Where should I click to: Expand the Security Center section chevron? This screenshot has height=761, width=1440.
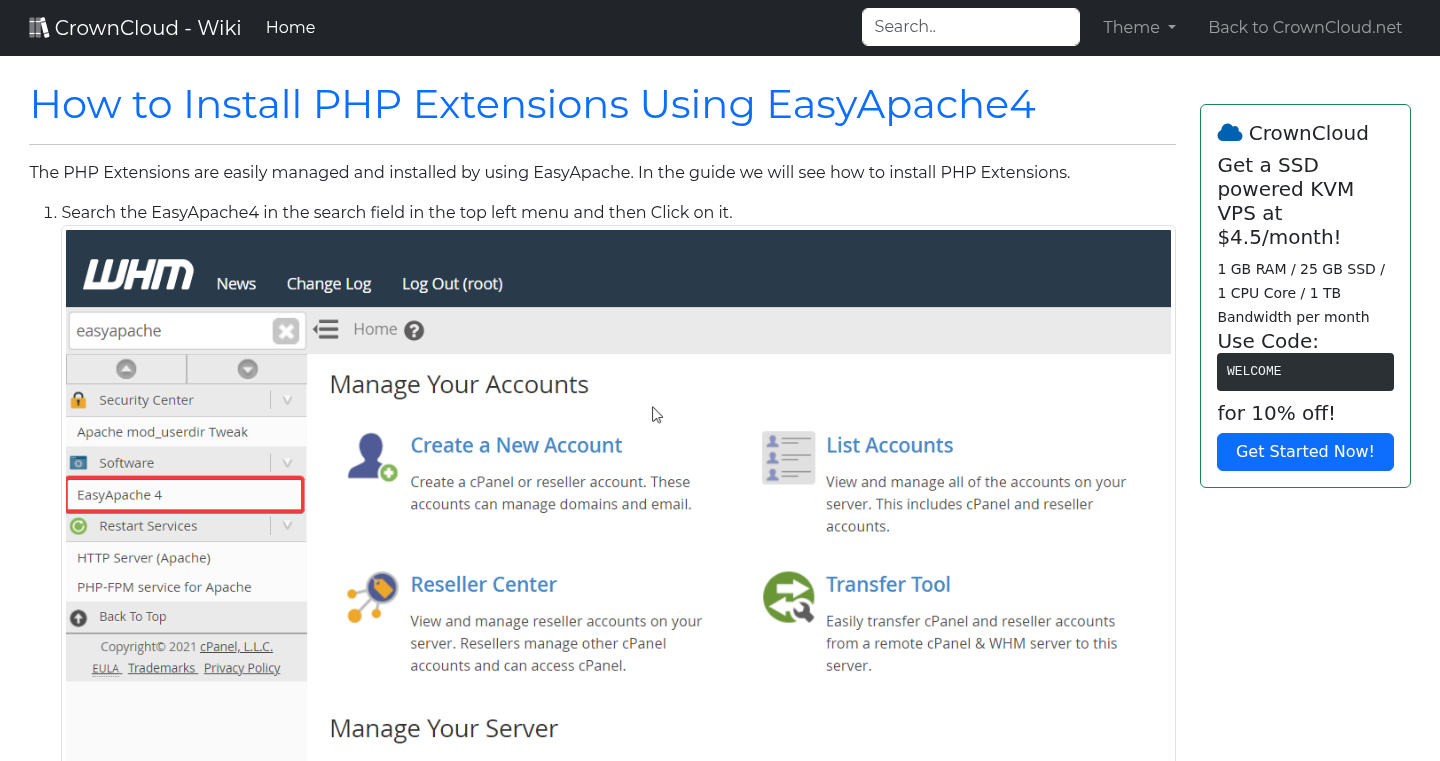point(287,399)
